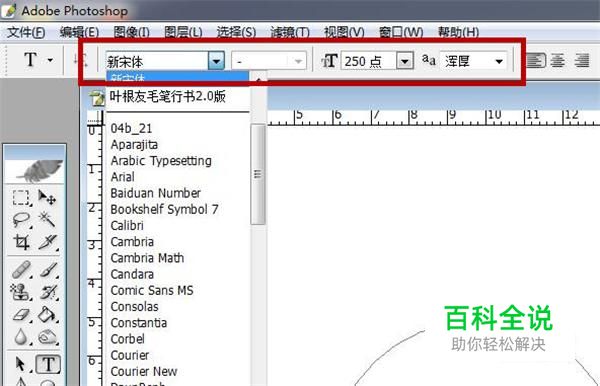Image resolution: width=600 pixels, height=386 pixels.
Task: Click the font list scrollbar thumb
Action: click(258, 174)
